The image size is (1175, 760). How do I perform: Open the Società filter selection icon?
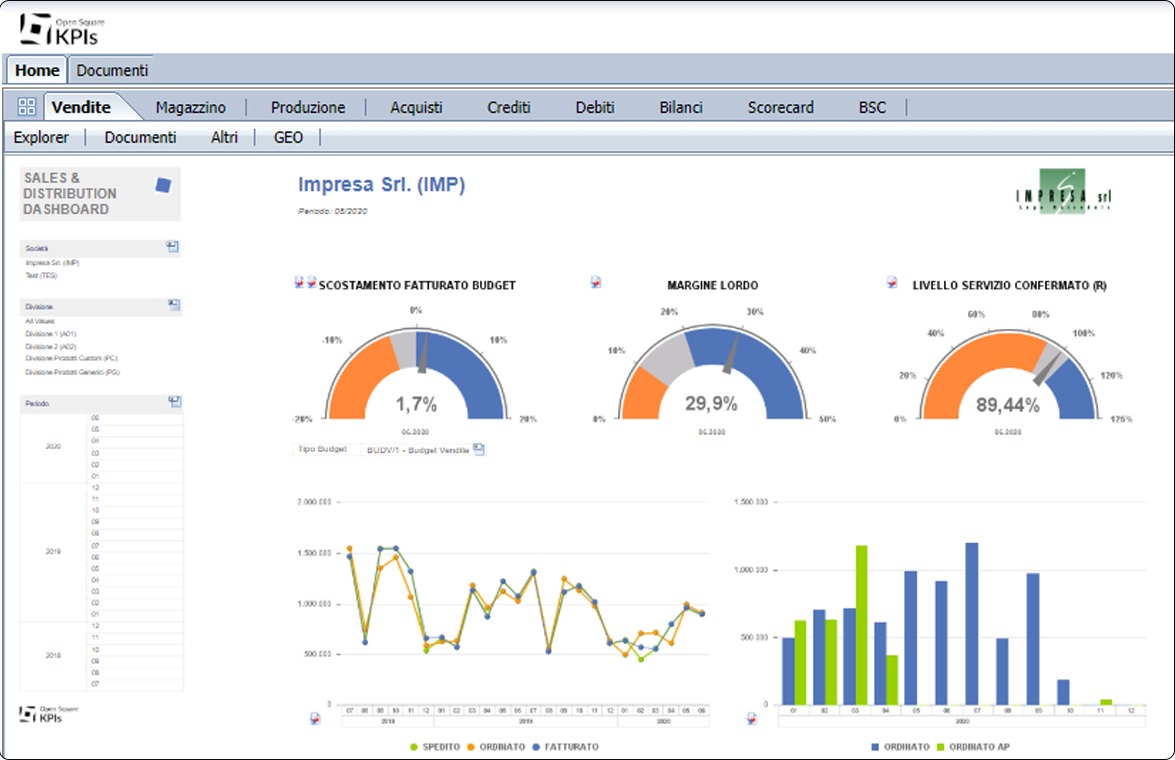(x=172, y=247)
